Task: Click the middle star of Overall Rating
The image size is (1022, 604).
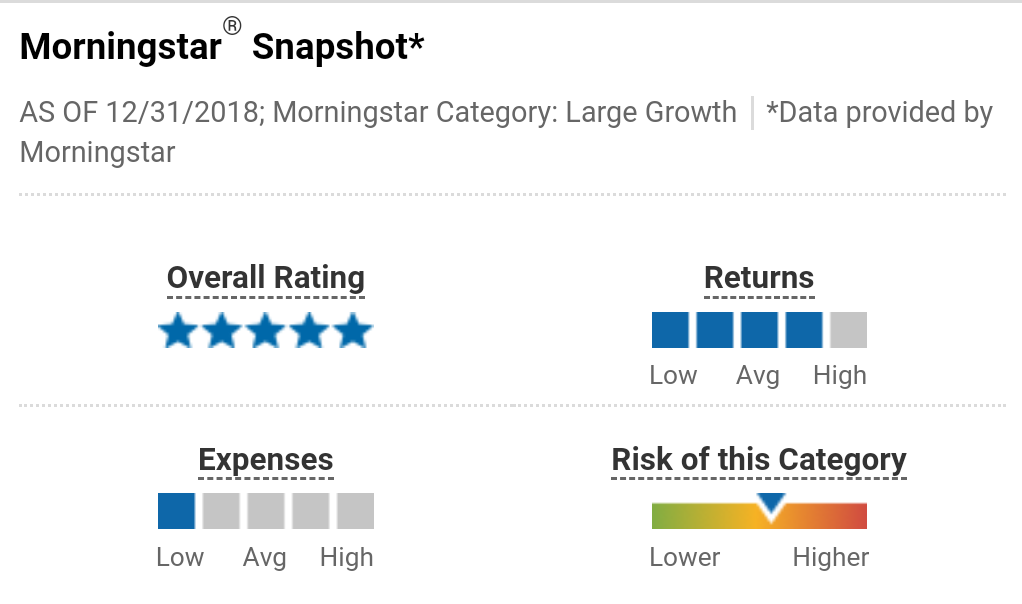Action: pos(265,331)
